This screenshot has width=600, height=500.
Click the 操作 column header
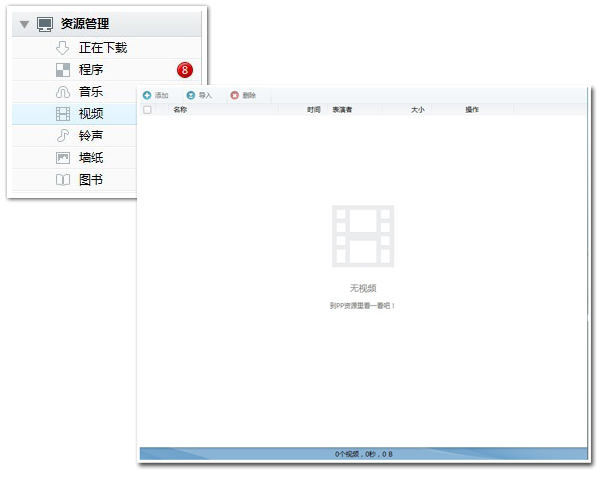[x=472, y=110]
